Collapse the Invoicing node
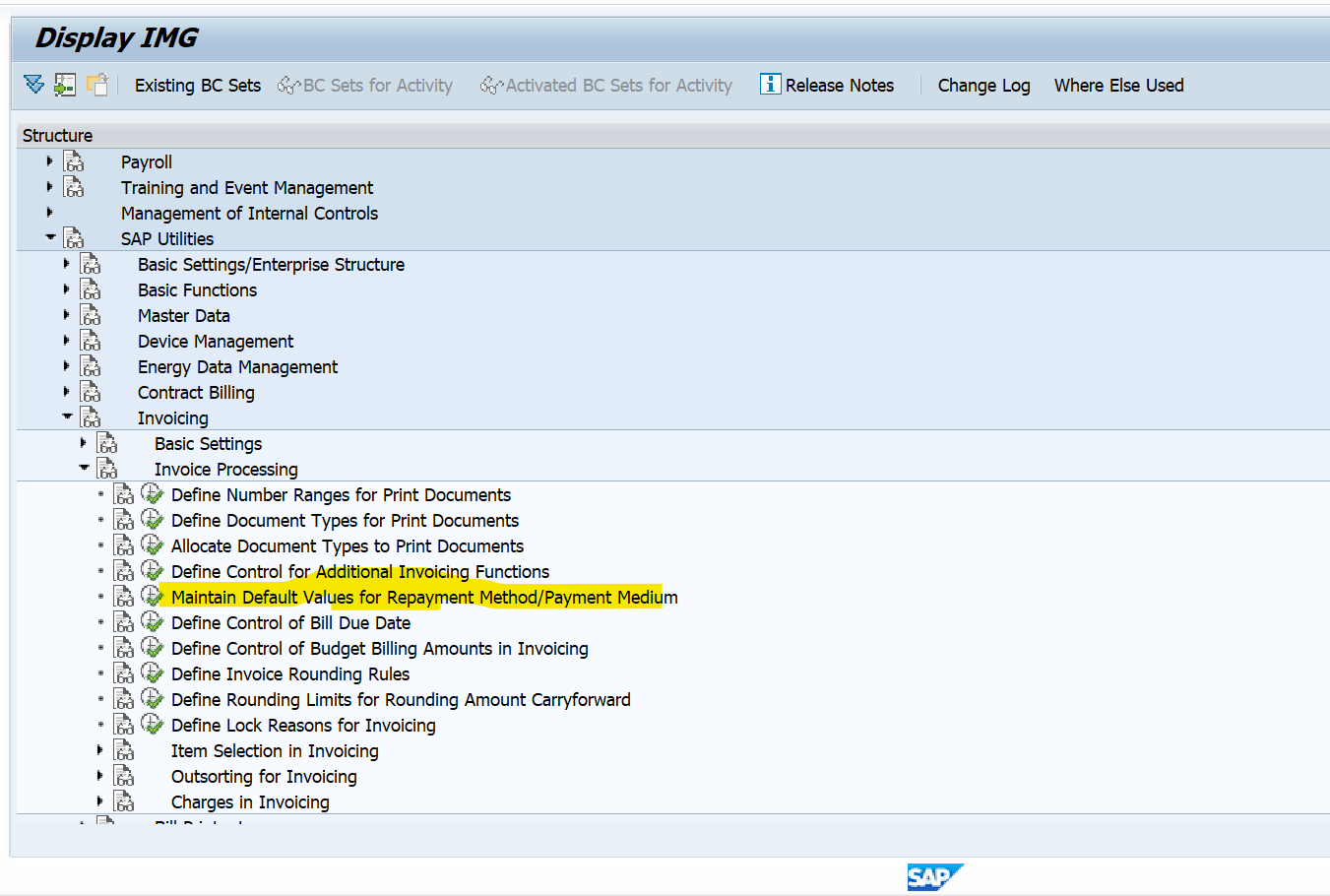Screen dimensions: 1330x896 click(x=67, y=416)
